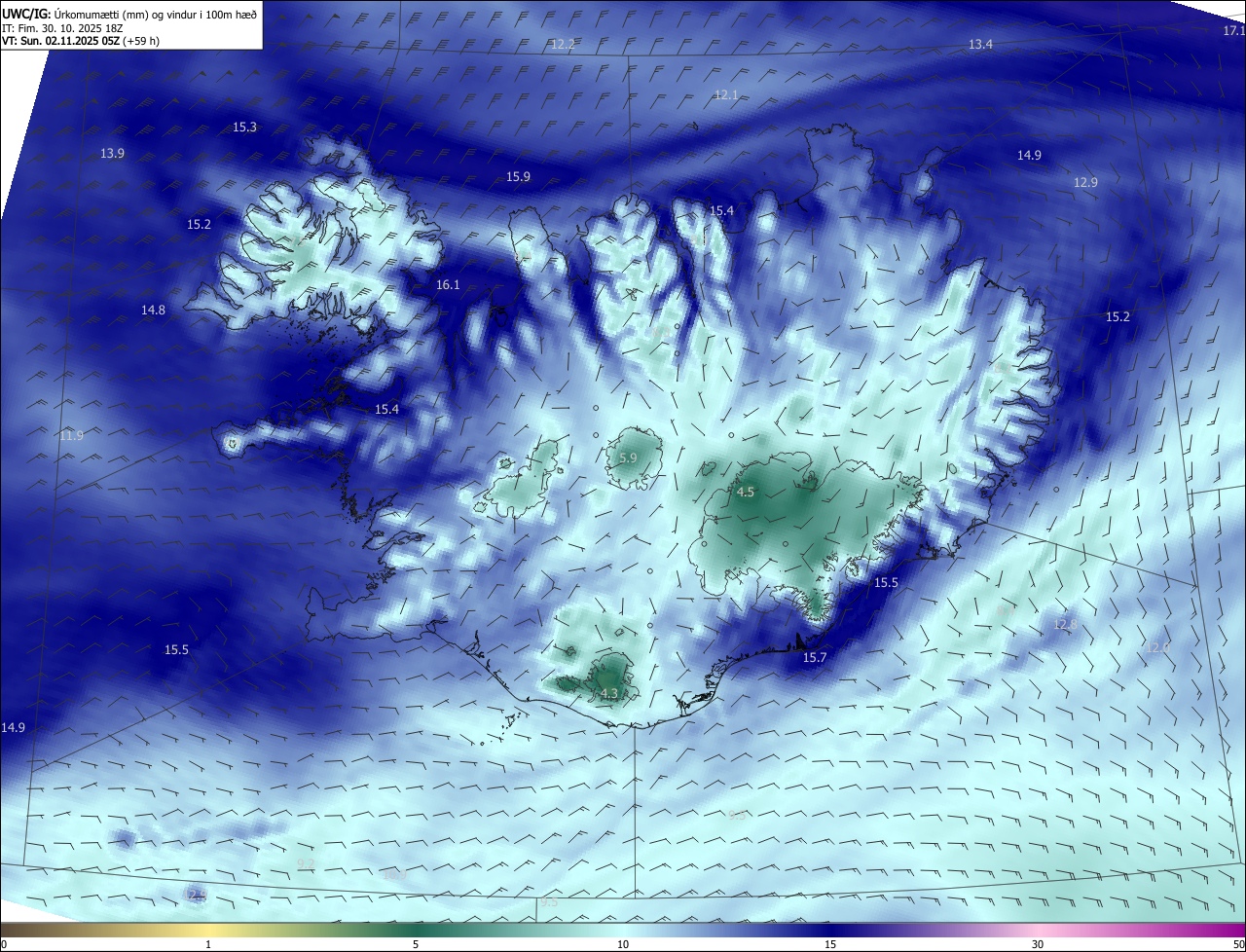The image size is (1246, 952).
Task: Click the 1 tick on the colorbar
Action: coord(208,944)
